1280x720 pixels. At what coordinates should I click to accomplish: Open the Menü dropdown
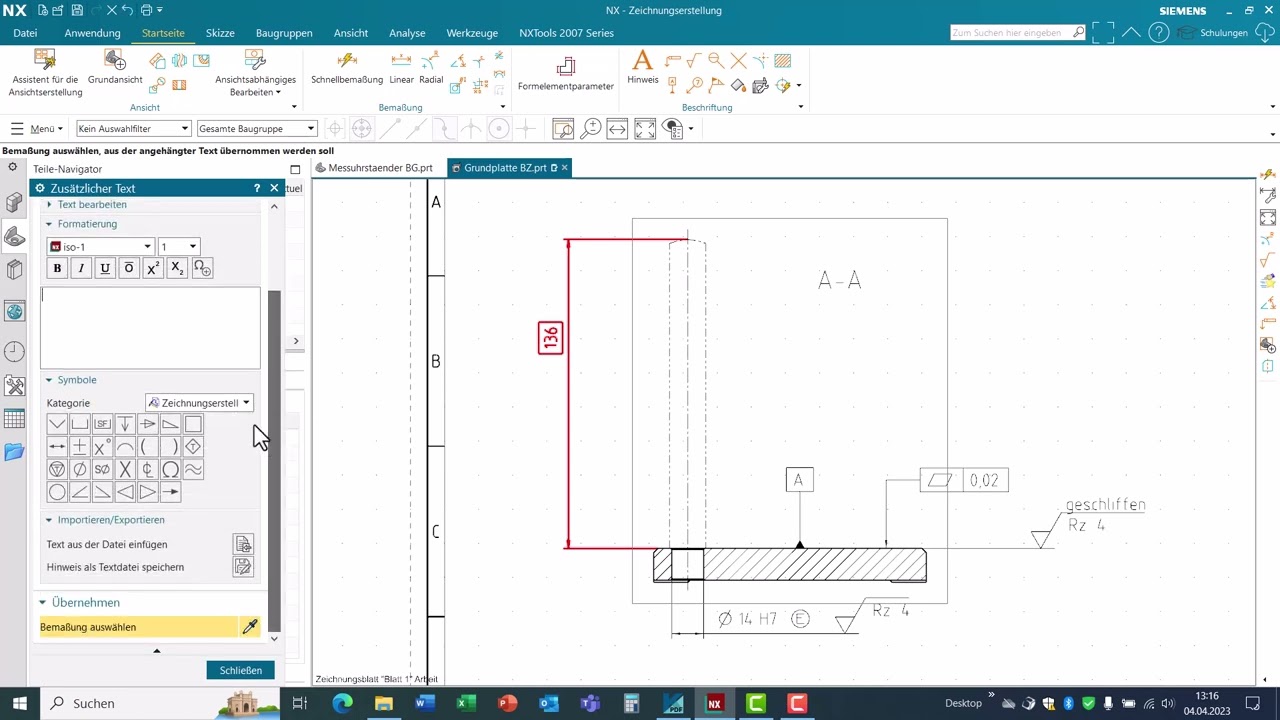coord(37,128)
